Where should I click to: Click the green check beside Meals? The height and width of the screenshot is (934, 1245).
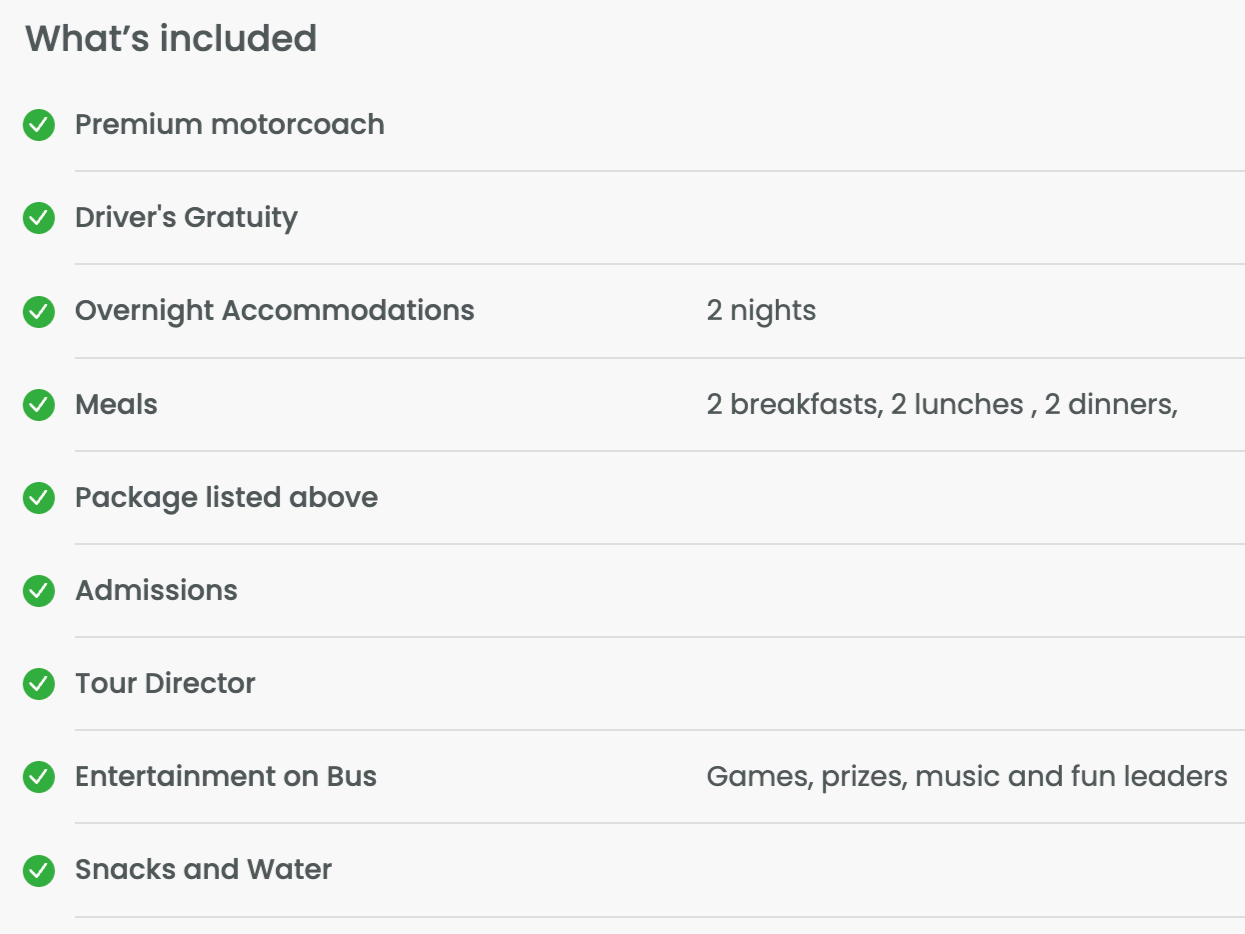pos(39,405)
